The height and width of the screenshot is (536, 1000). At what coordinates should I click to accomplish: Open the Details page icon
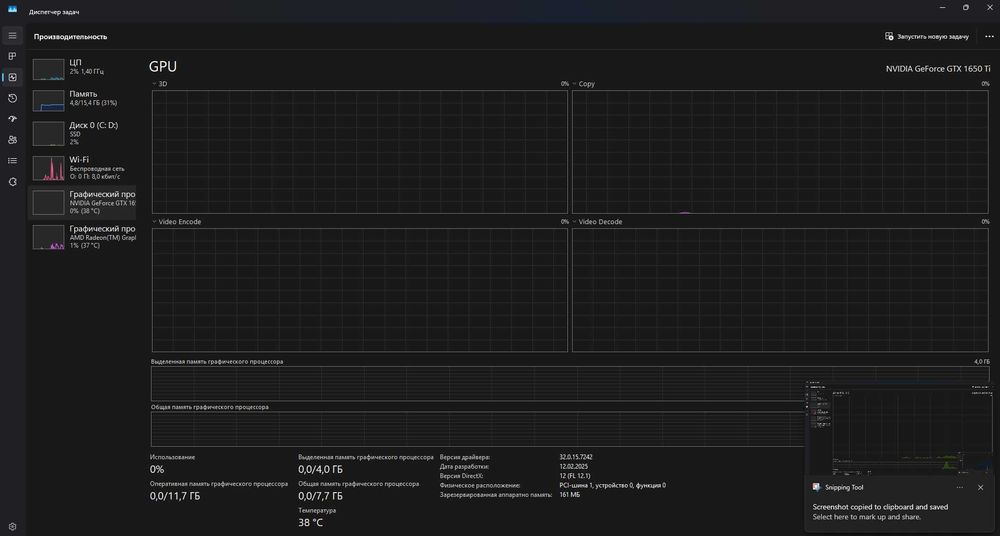12,161
